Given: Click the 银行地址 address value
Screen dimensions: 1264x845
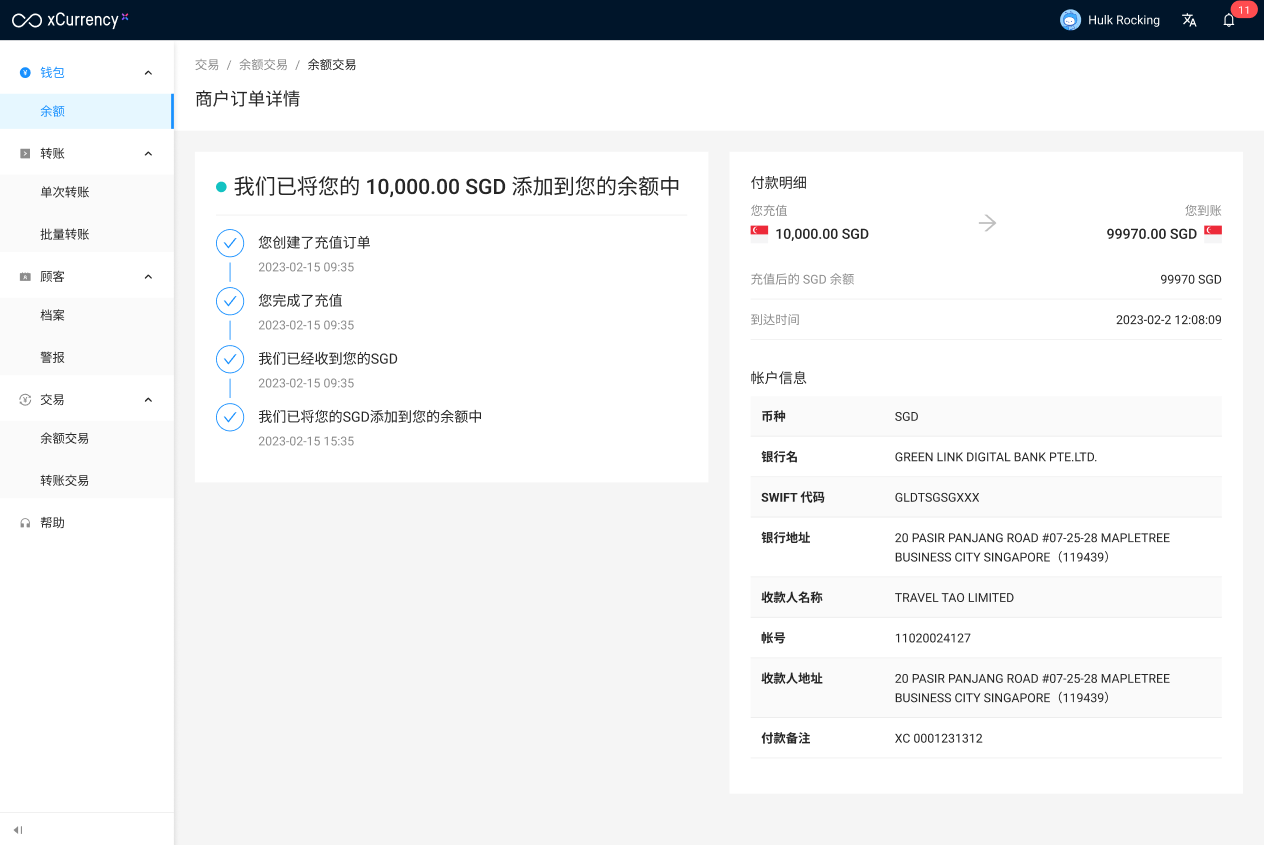Looking at the screenshot, I should 1032,548.
